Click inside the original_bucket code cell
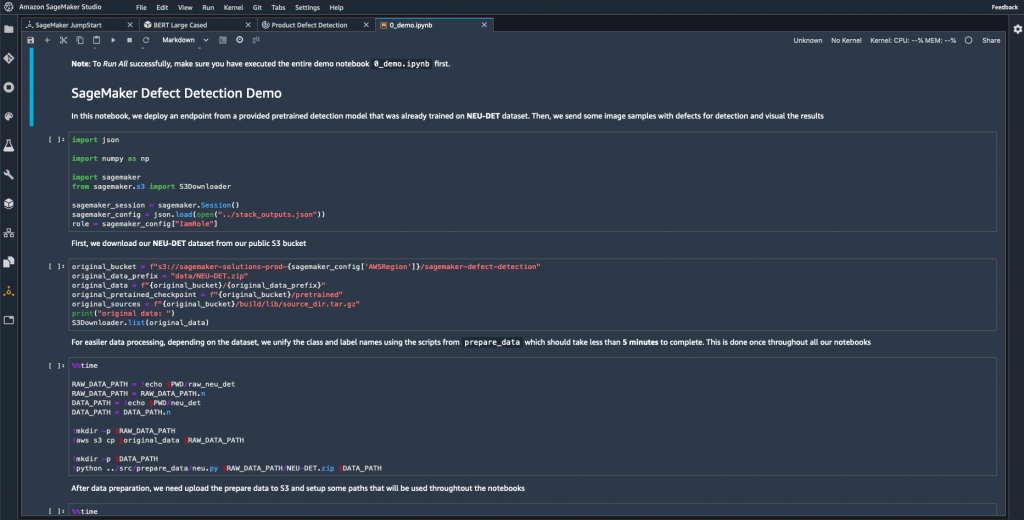 [x=534, y=295]
